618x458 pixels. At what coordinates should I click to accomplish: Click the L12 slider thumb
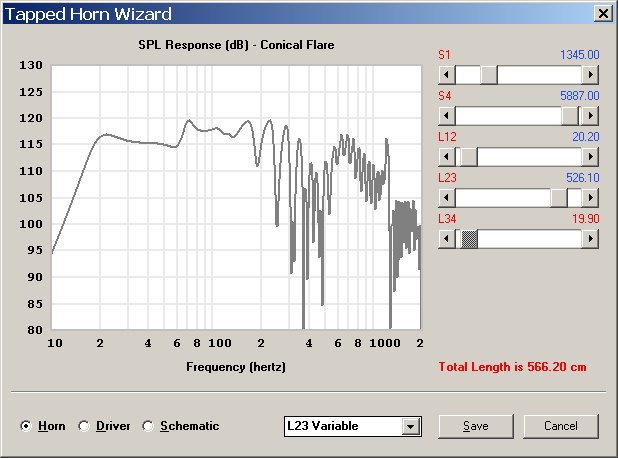point(469,156)
